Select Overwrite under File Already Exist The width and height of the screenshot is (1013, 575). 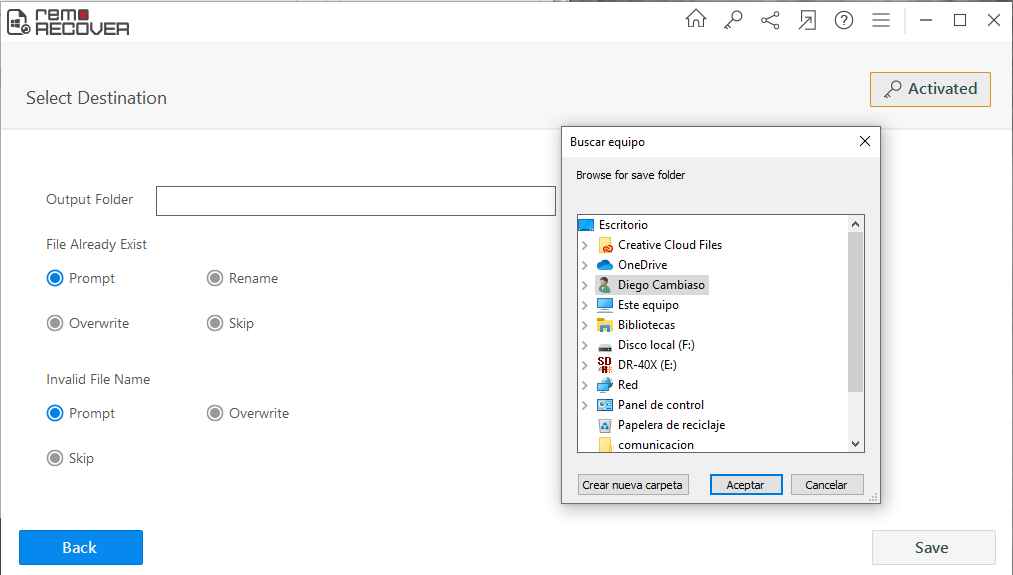88,323
